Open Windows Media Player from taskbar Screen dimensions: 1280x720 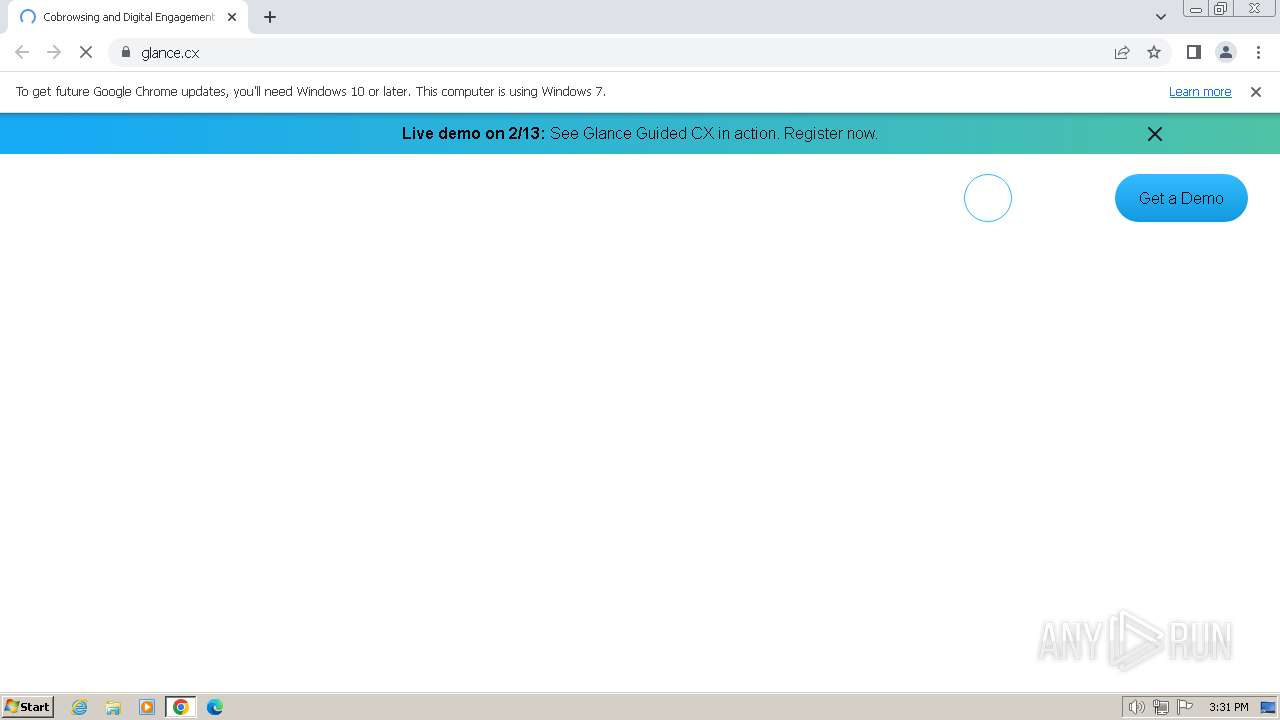click(147, 707)
